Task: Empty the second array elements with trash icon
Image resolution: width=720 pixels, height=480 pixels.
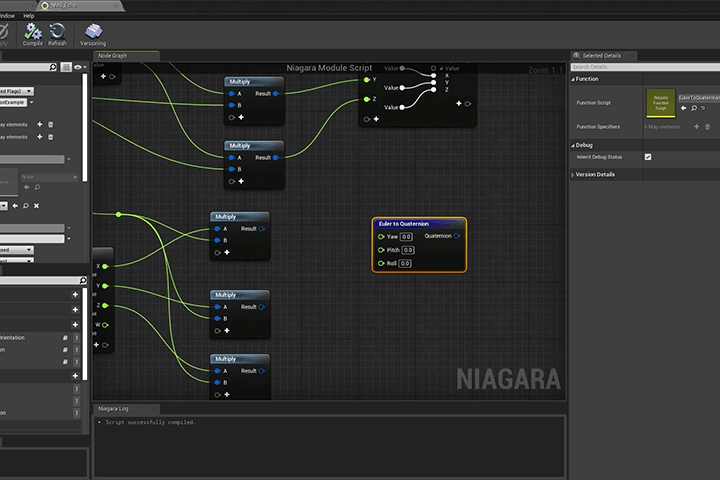Action: coord(51,137)
